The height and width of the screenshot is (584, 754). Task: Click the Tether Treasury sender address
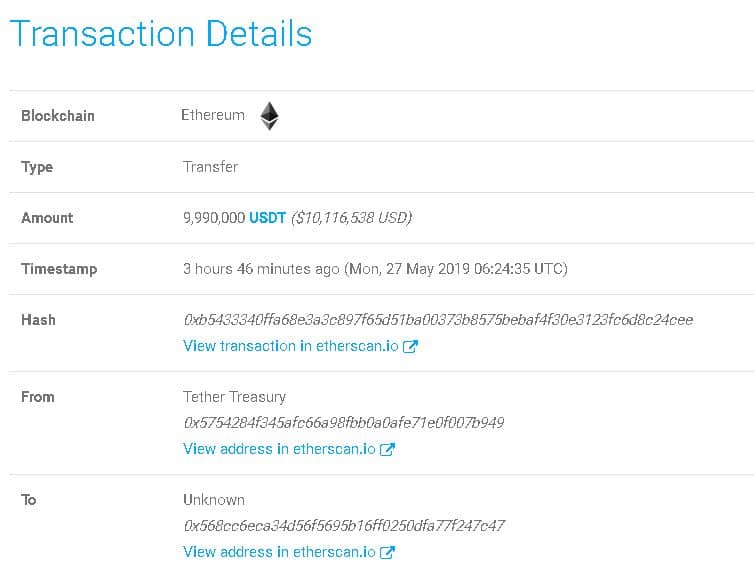(x=343, y=423)
